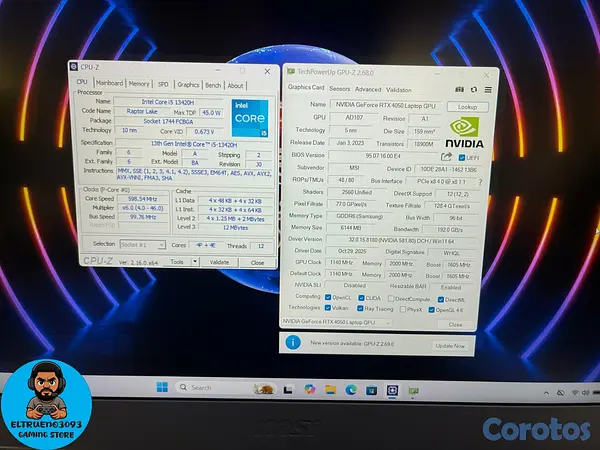Switch to the Memory tab in CPU-Z
The height and width of the screenshot is (450, 600).
click(139, 84)
